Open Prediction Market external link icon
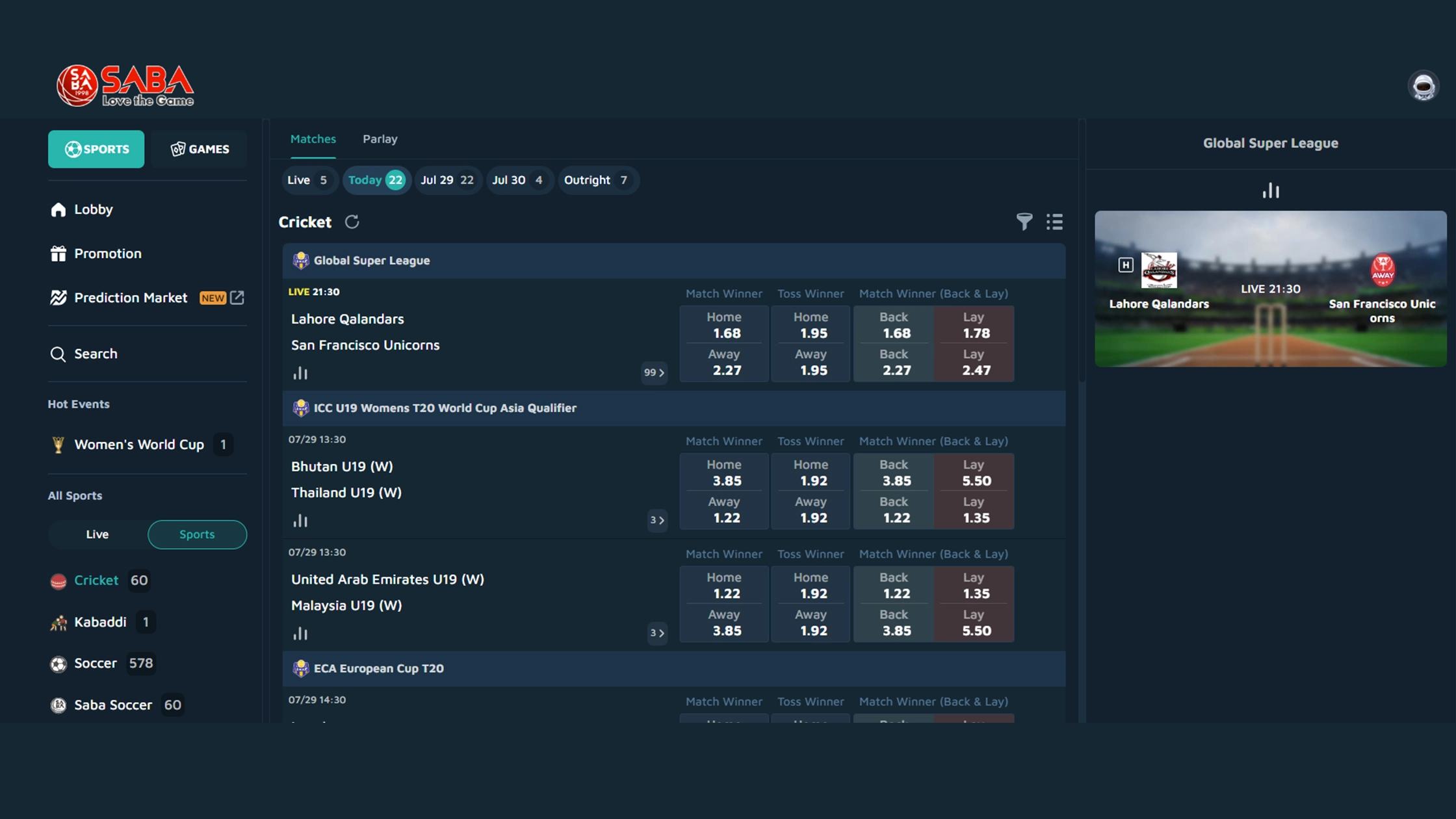Screen dimensions: 1456x819 (237, 298)
